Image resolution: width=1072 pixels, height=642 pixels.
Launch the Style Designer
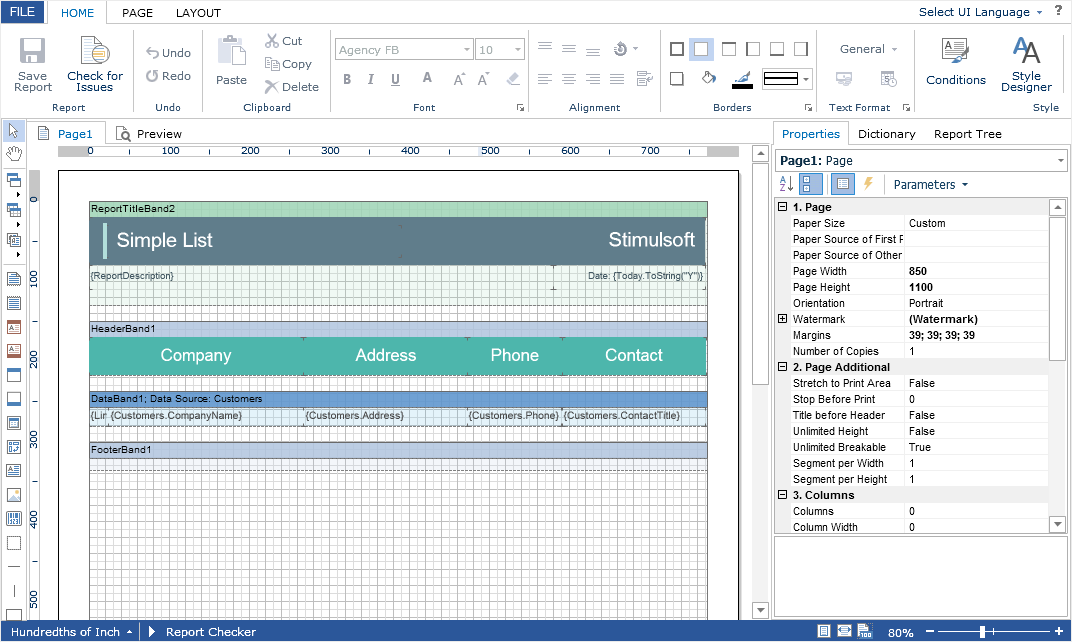(x=1026, y=65)
